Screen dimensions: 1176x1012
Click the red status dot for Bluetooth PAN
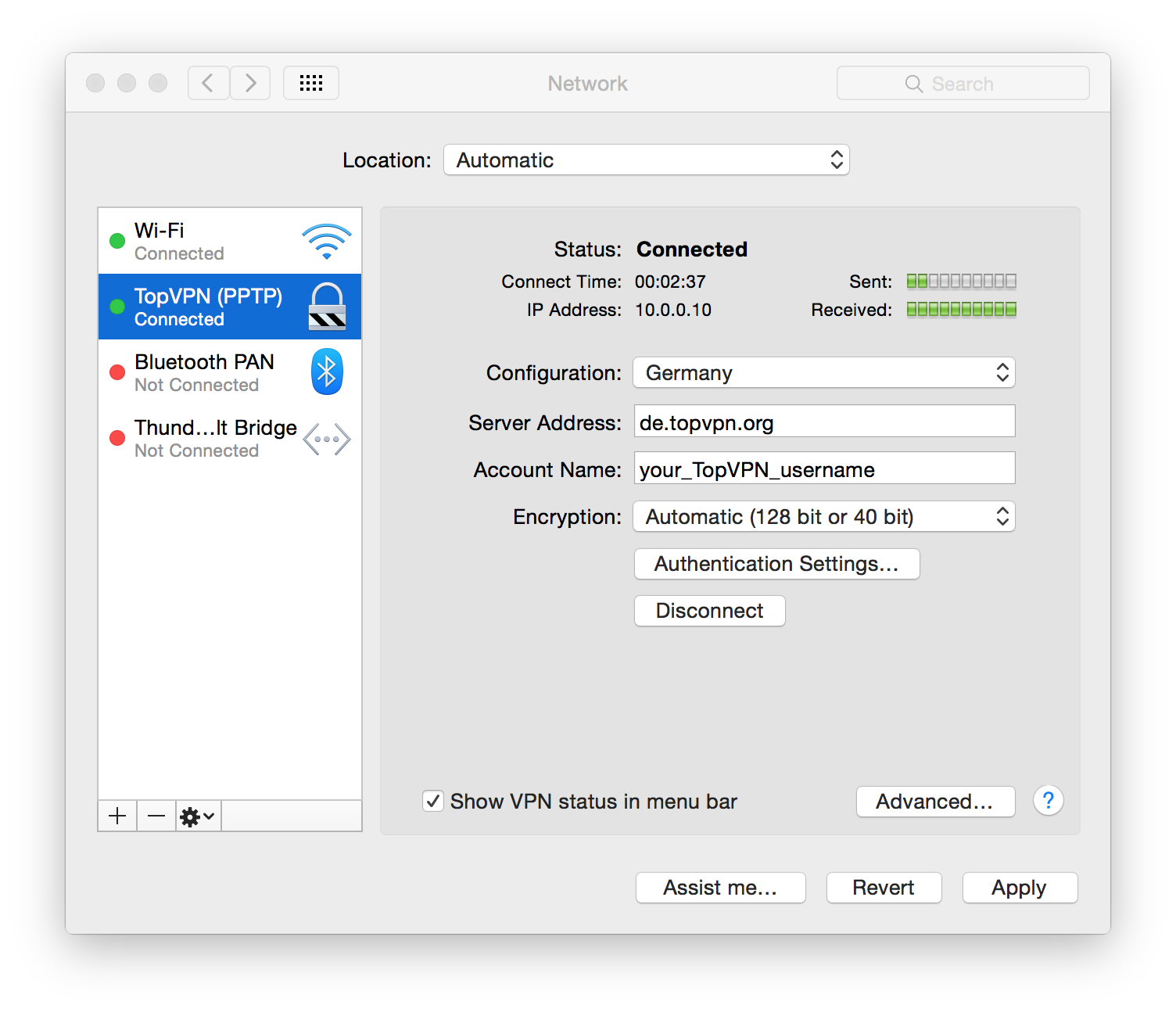117,372
